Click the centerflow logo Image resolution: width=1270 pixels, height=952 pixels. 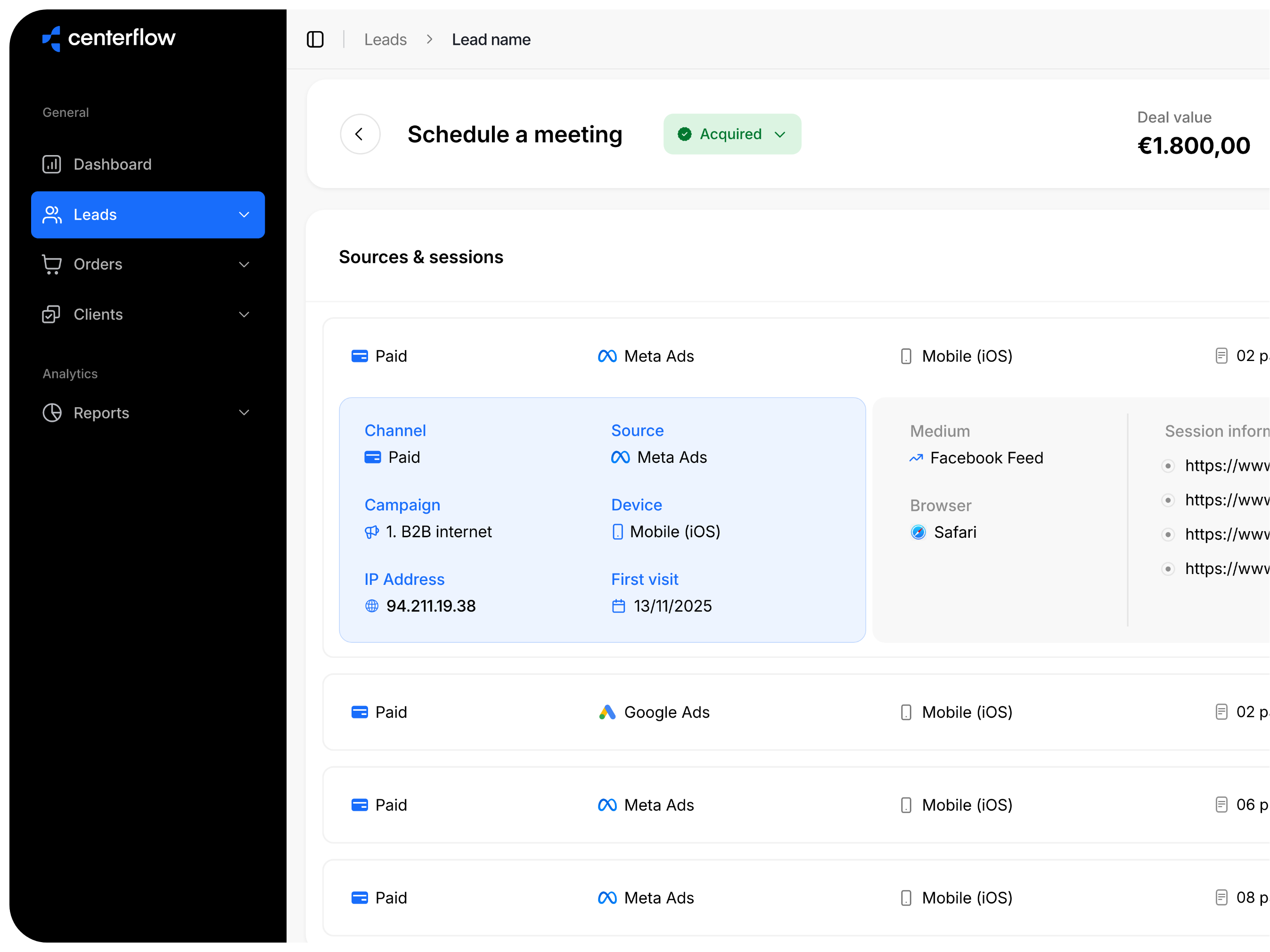click(x=109, y=38)
